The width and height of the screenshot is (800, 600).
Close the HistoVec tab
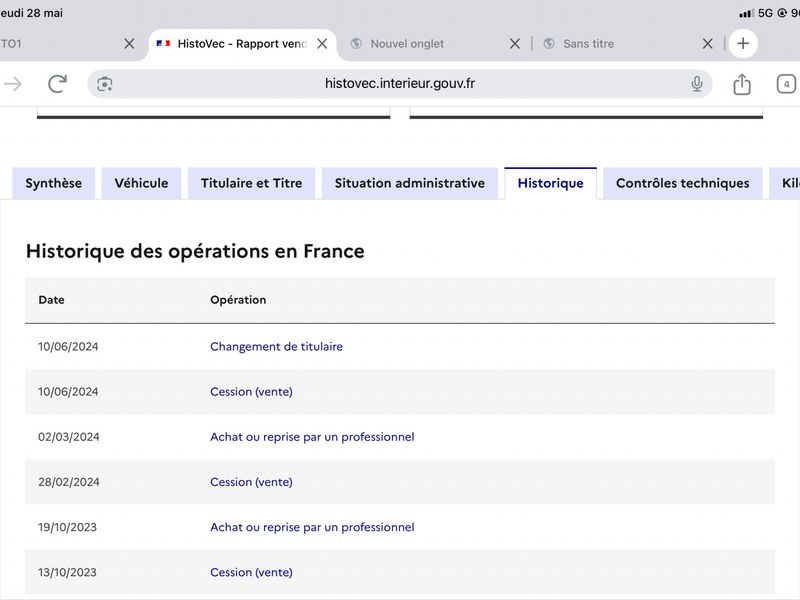coord(322,44)
